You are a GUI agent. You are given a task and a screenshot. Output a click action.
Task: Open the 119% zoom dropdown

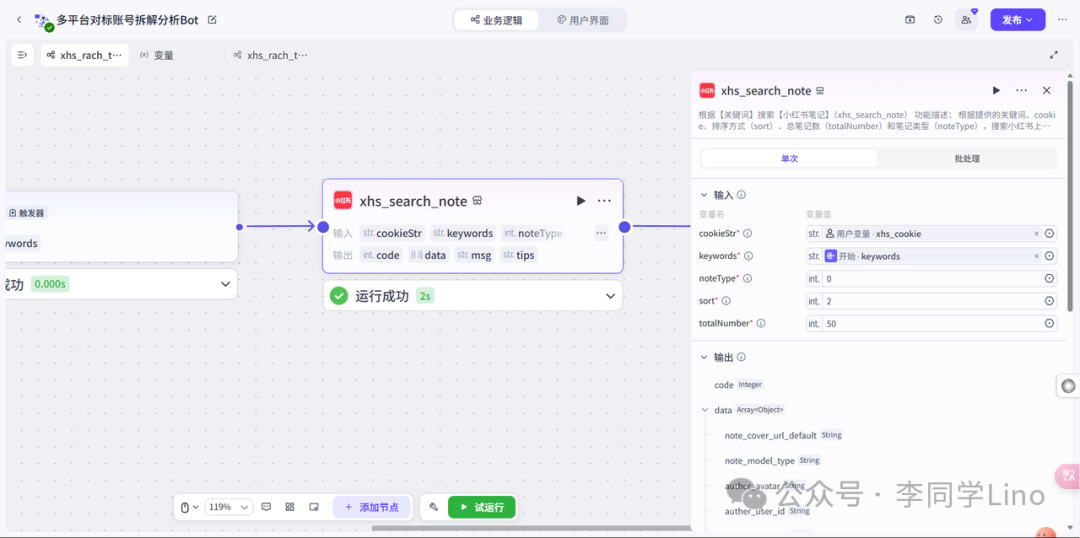(x=229, y=507)
